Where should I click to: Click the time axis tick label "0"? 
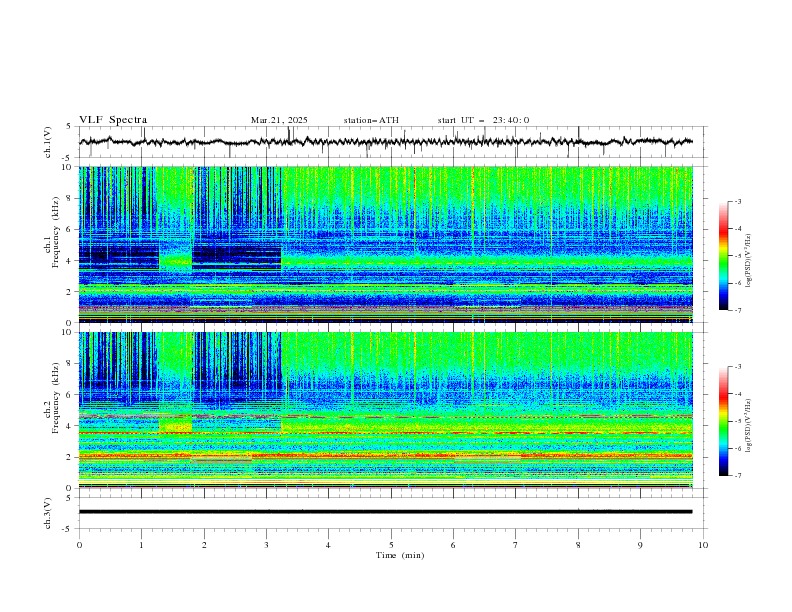tap(79, 545)
